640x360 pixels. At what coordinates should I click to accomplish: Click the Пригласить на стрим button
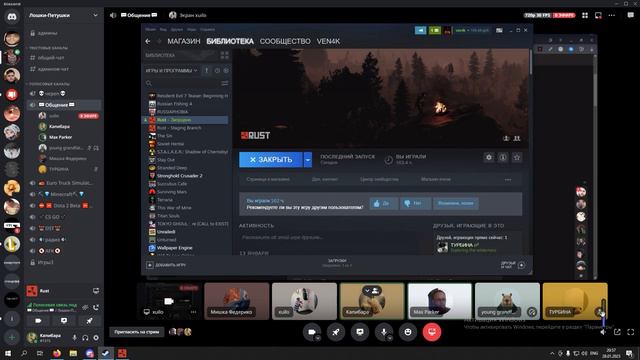point(137,332)
